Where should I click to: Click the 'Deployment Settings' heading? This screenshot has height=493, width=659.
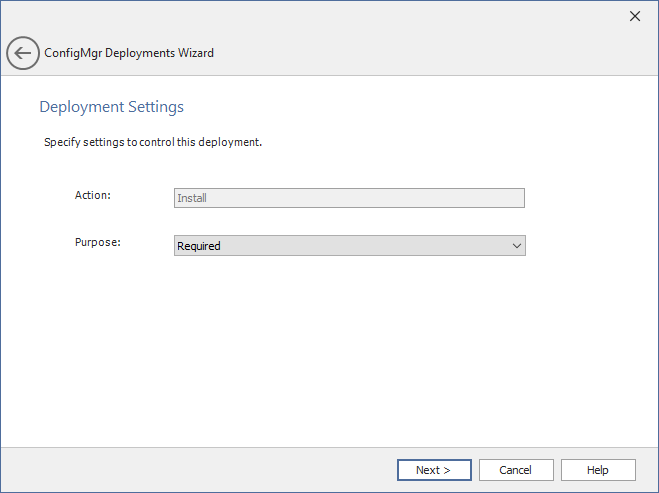click(x=111, y=107)
